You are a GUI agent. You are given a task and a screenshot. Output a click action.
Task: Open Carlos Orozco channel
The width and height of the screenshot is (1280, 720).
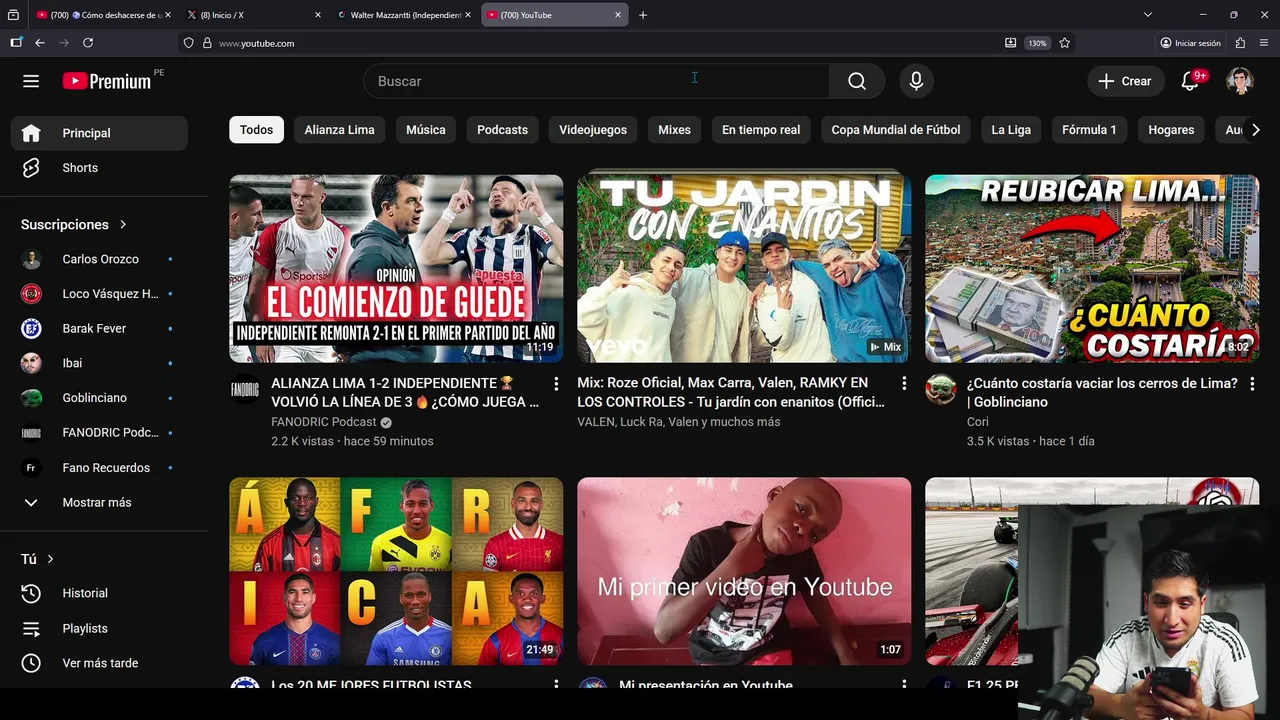(99, 259)
